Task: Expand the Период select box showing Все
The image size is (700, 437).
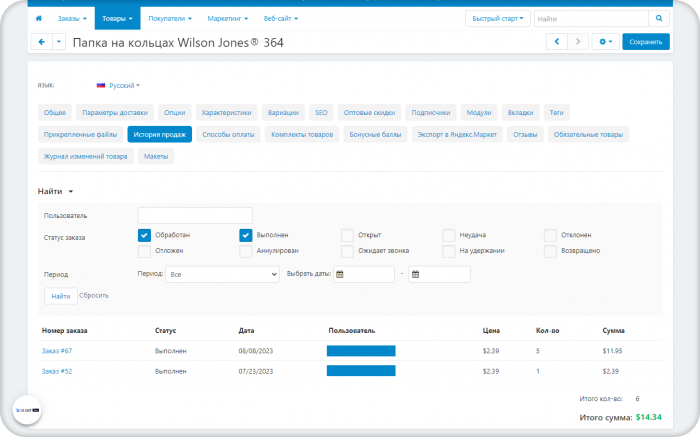Action: (222, 274)
